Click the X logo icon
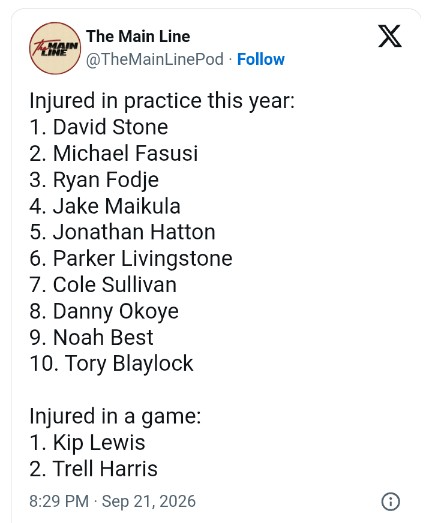The image size is (432, 523). point(390,36)
